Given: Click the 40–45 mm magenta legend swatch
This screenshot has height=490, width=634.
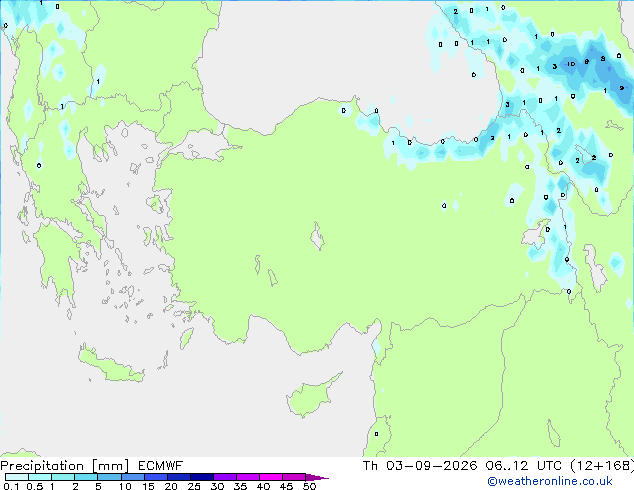Looking at the screenshot, I should point(271,477).
